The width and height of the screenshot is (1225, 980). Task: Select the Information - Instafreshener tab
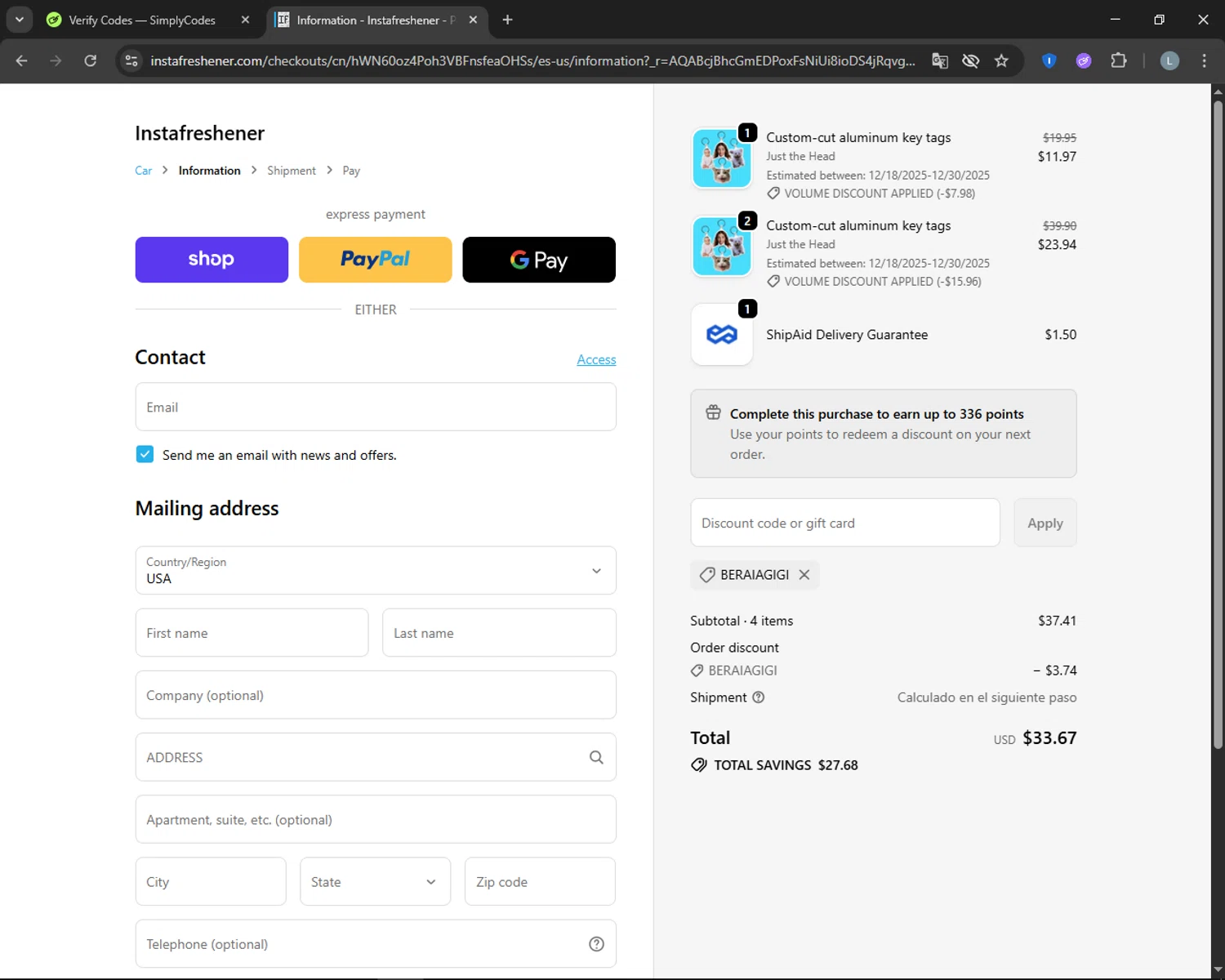coord(376,20)
